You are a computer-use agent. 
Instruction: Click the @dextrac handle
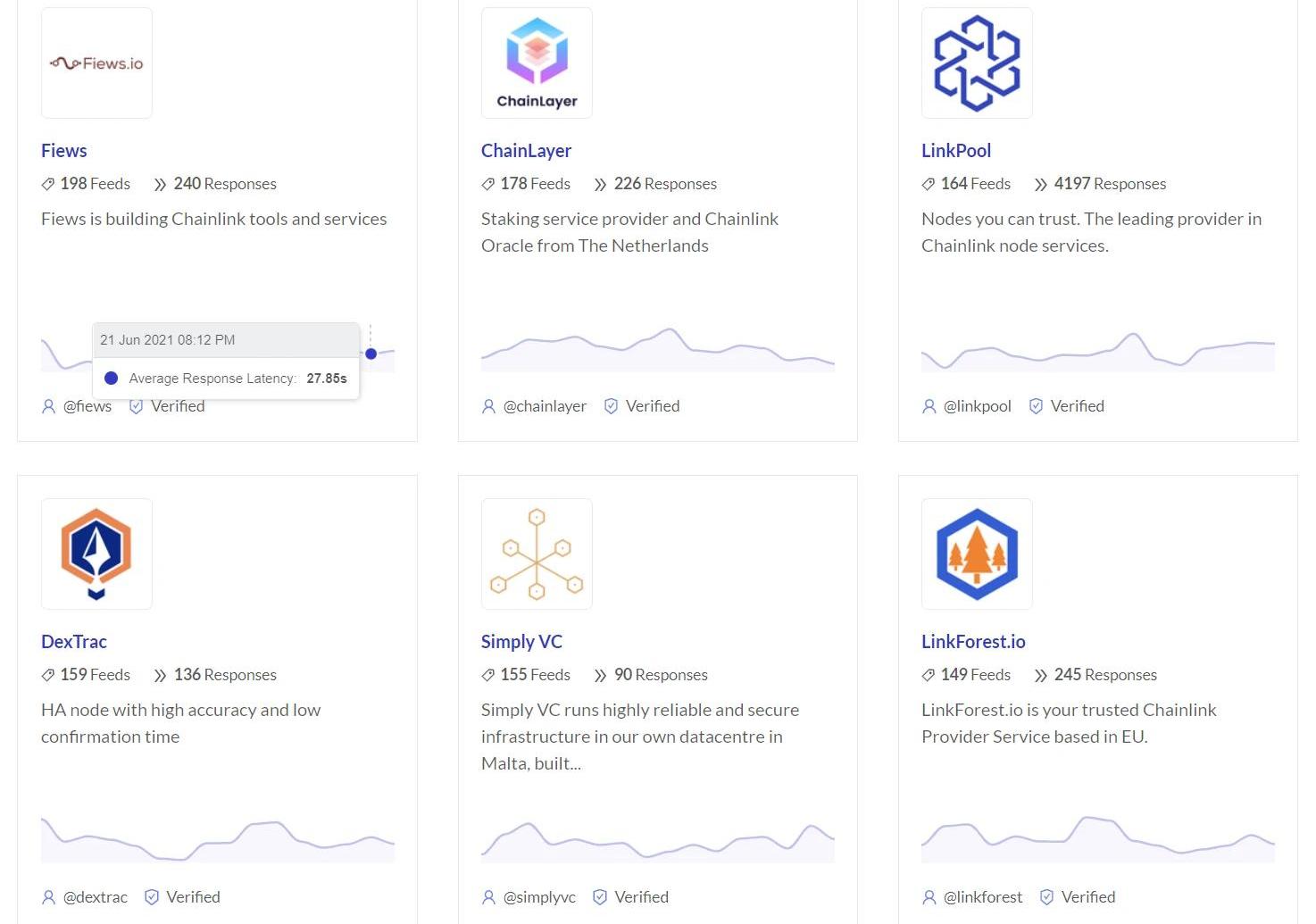[96, 897]
